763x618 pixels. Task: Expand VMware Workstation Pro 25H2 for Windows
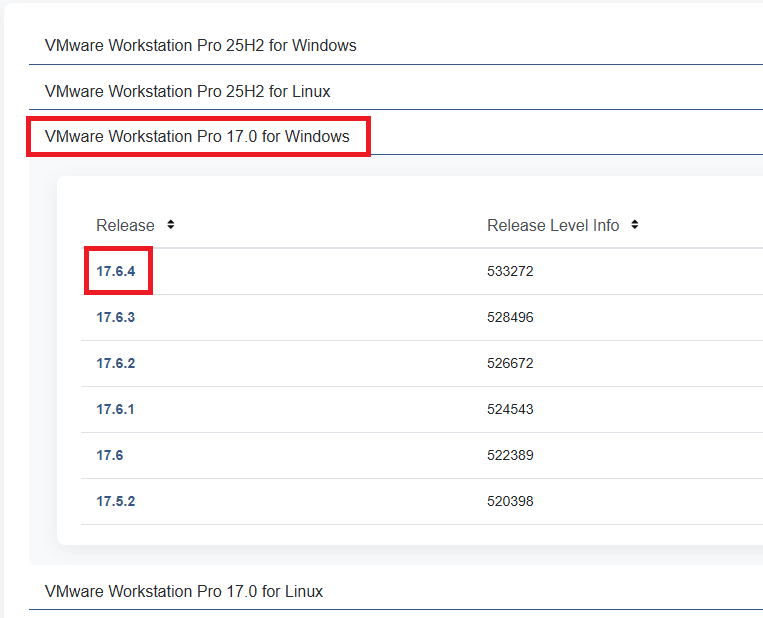(x=200, y=45)
